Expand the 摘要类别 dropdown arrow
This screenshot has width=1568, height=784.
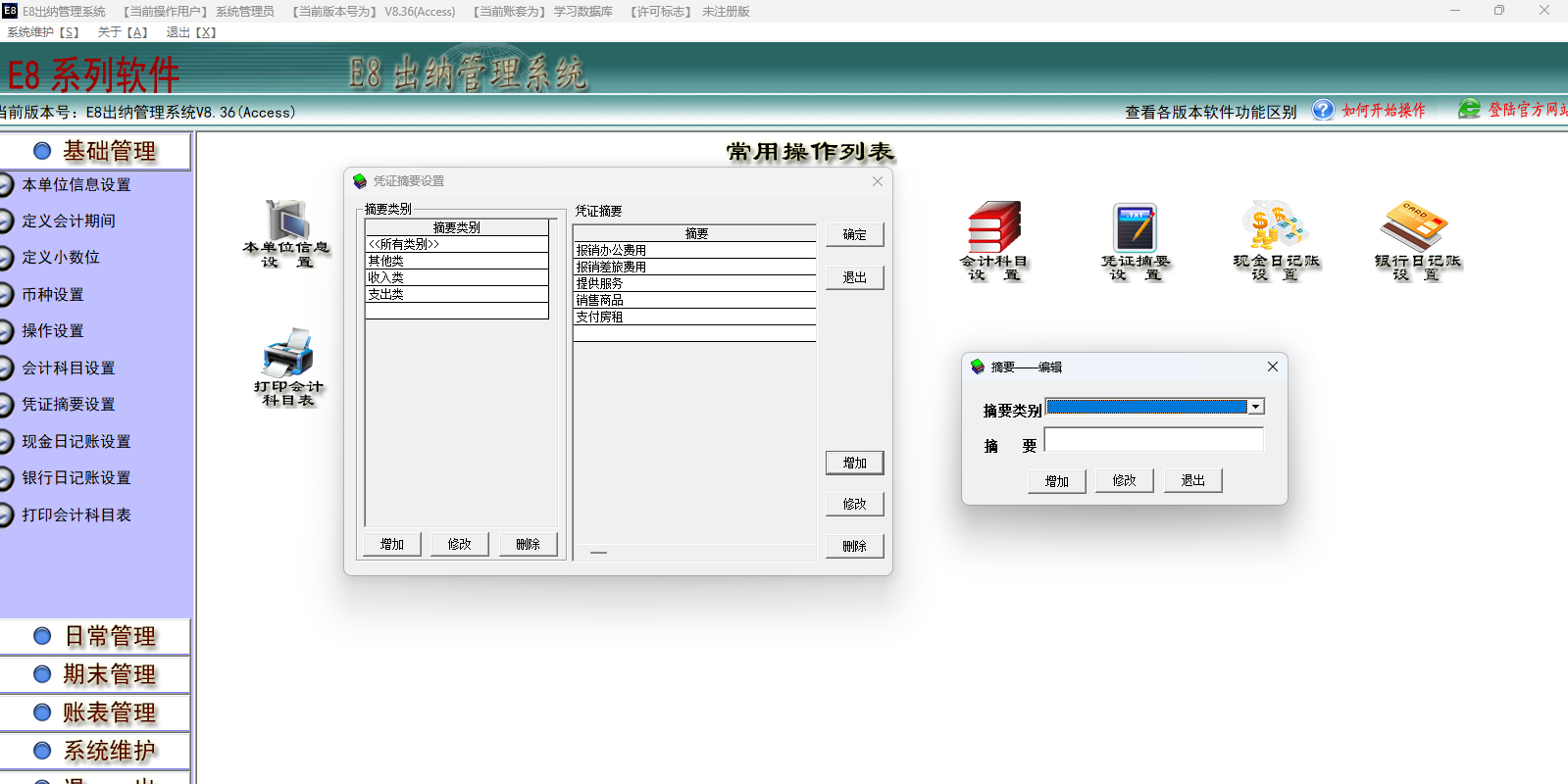pyautogui.click(x=1255, y=407)
